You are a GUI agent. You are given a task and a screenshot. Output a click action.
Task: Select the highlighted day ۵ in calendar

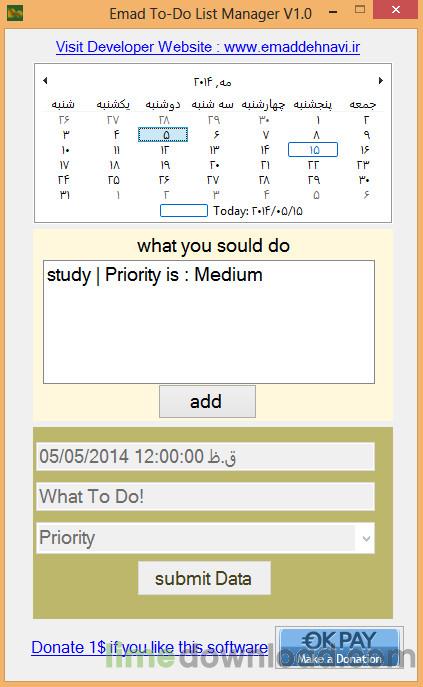[163, 135]
